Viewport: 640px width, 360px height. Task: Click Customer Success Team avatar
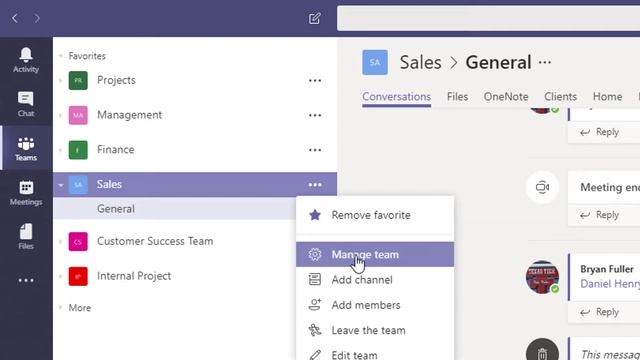(78, 241)
